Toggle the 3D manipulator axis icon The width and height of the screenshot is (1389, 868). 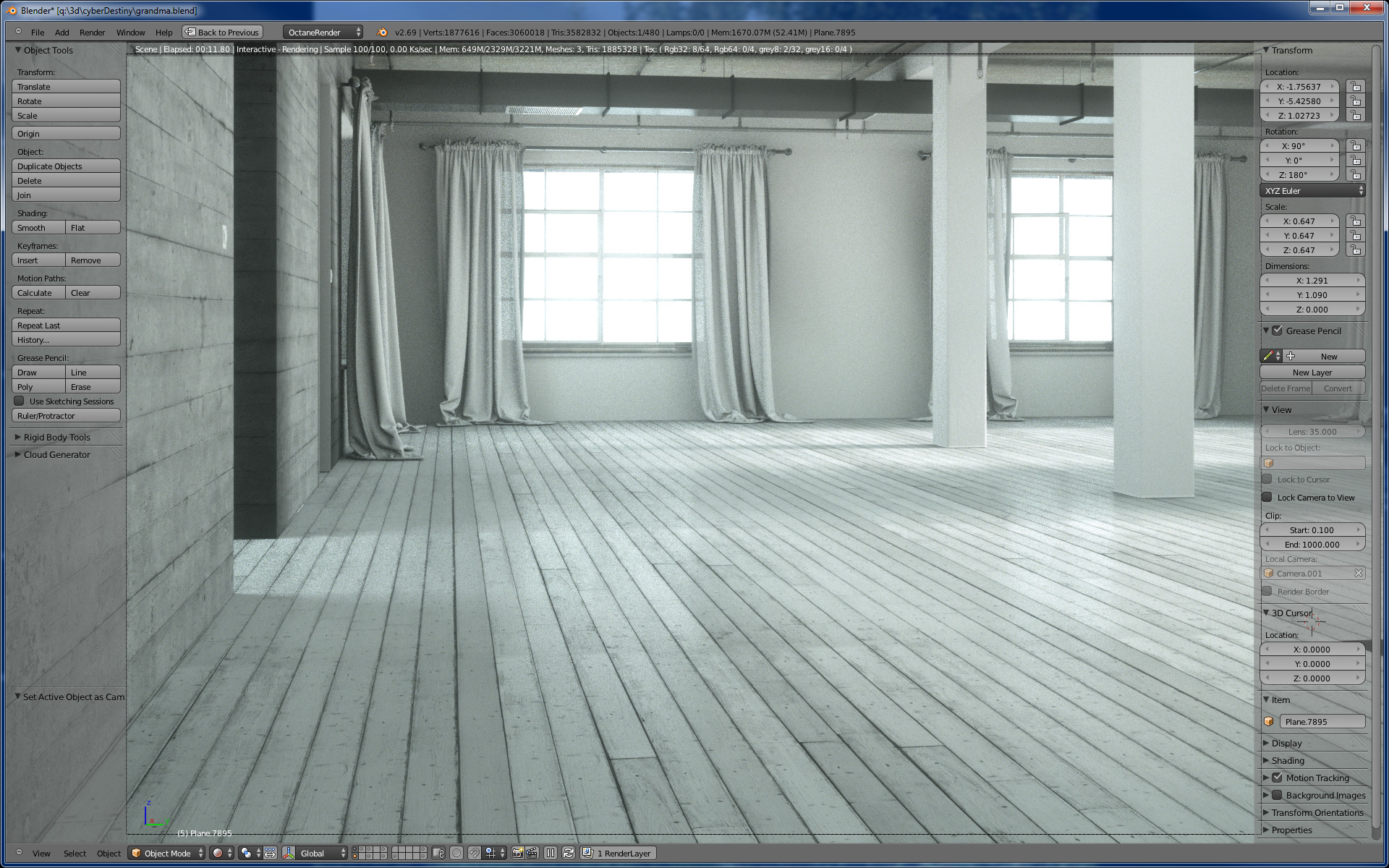(x=289, y=854)
